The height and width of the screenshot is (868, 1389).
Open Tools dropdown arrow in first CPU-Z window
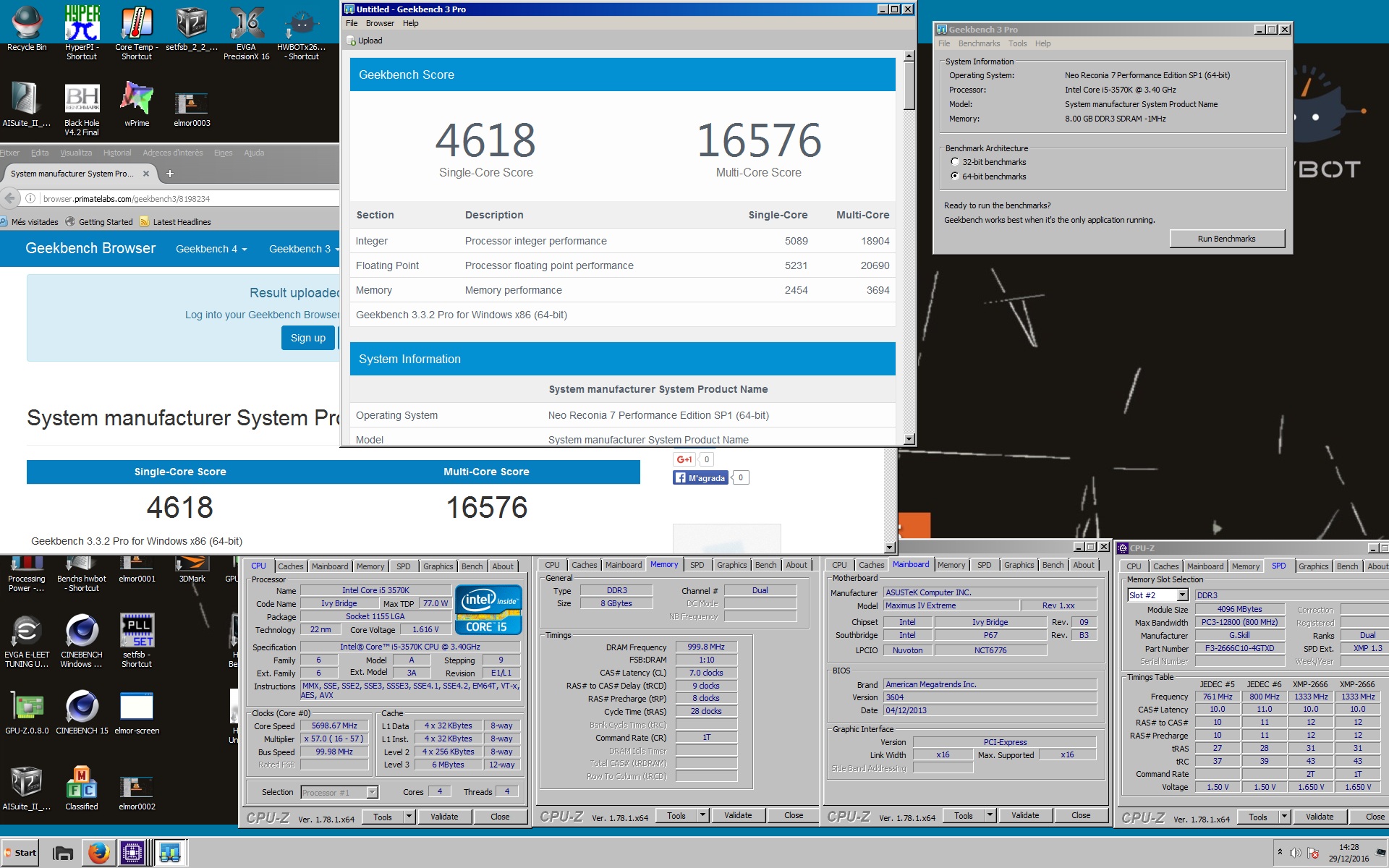click(409, 817)
